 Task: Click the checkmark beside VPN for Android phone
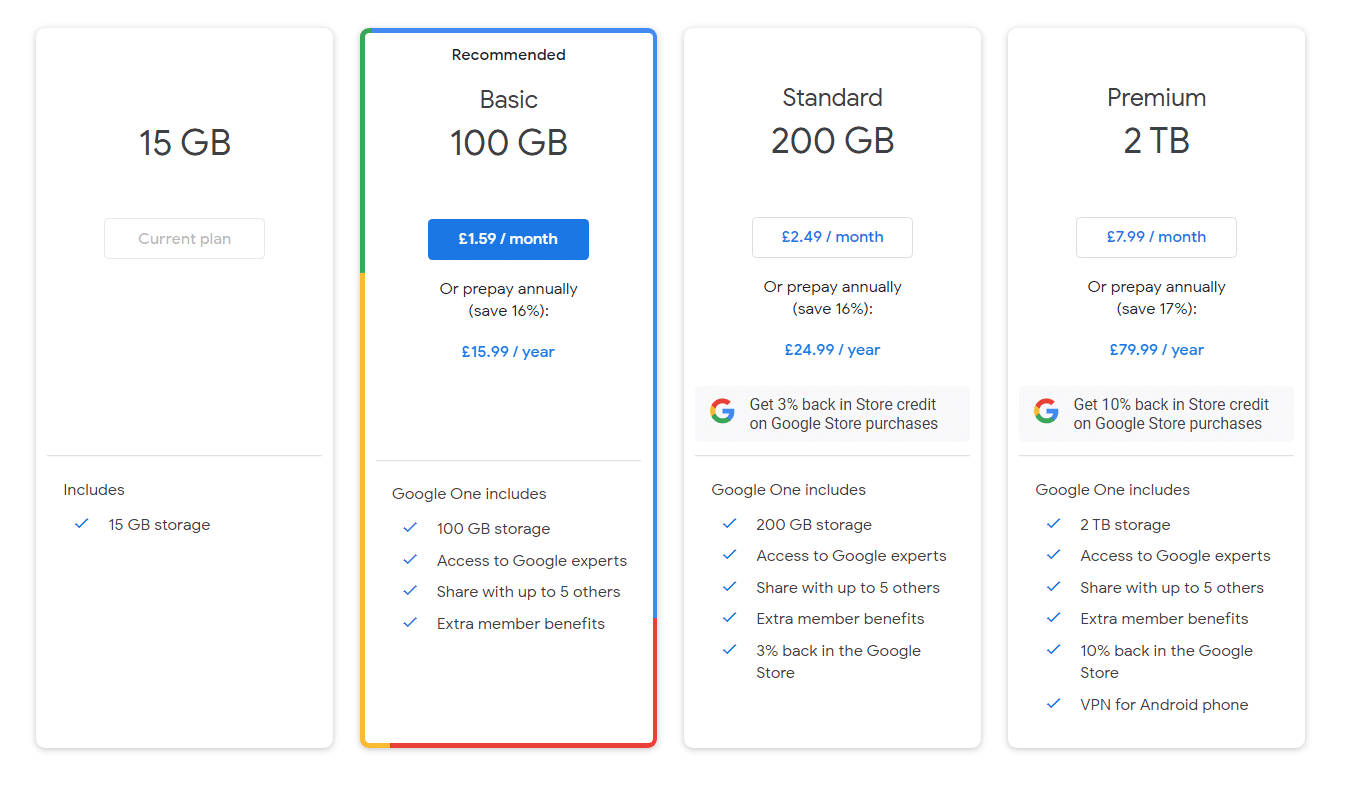click(1053, 703)
